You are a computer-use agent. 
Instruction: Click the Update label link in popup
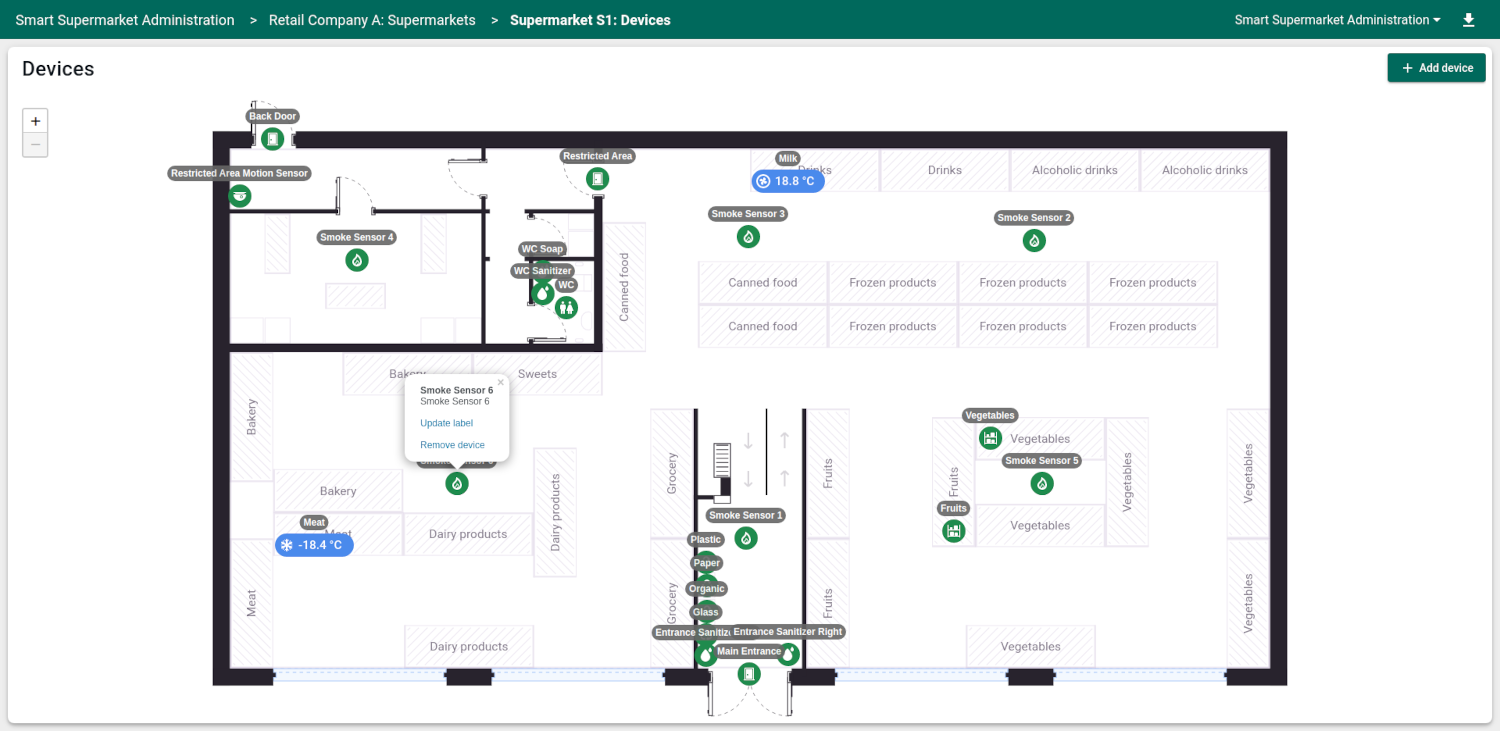(446, 423)
